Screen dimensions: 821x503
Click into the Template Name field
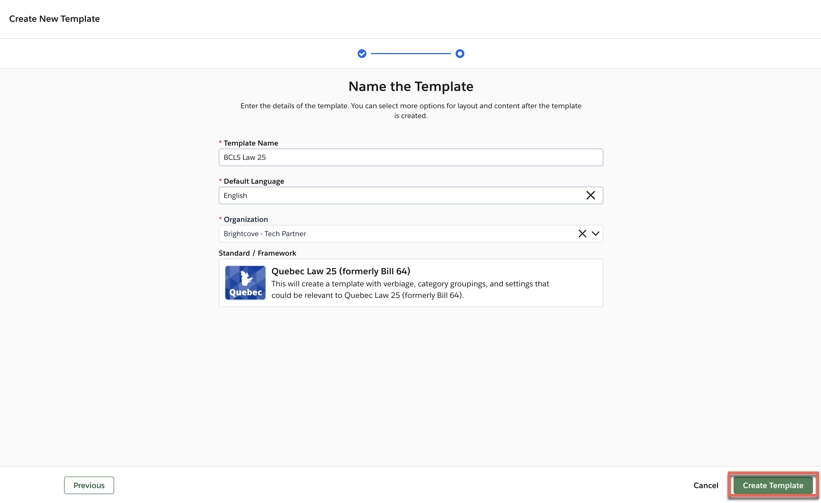[410, 158]
